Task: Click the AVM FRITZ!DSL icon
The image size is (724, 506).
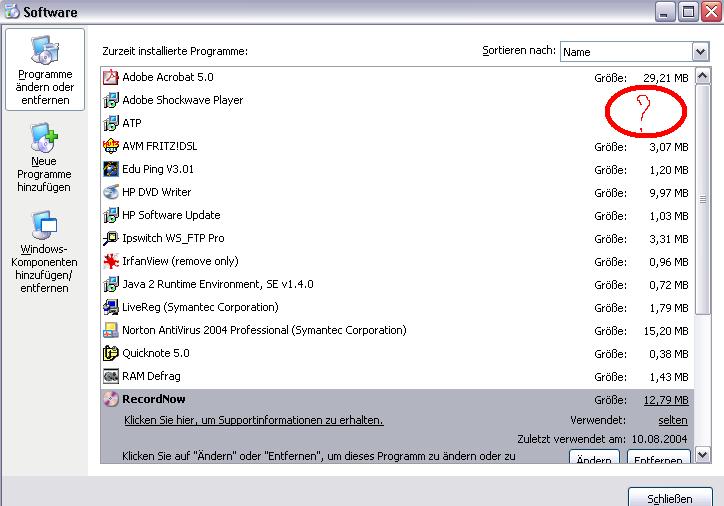Action: coord(111,146)
